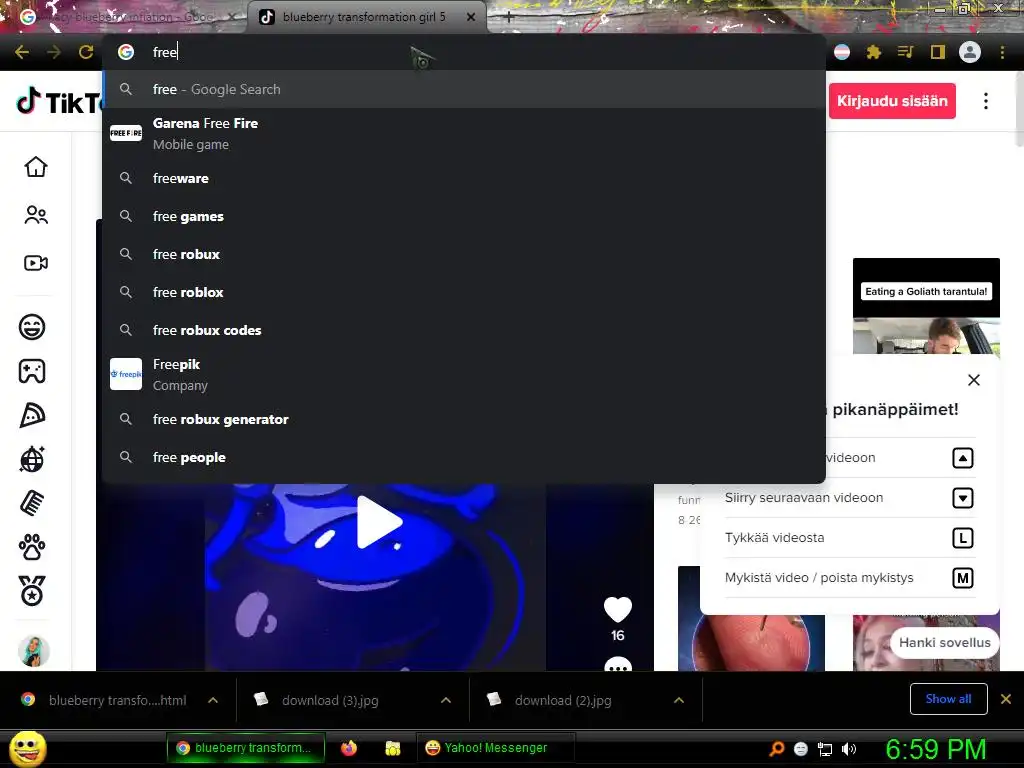Screen dimensions: 1024x768
Task: Click the TikTok logo
Action: 59,102
